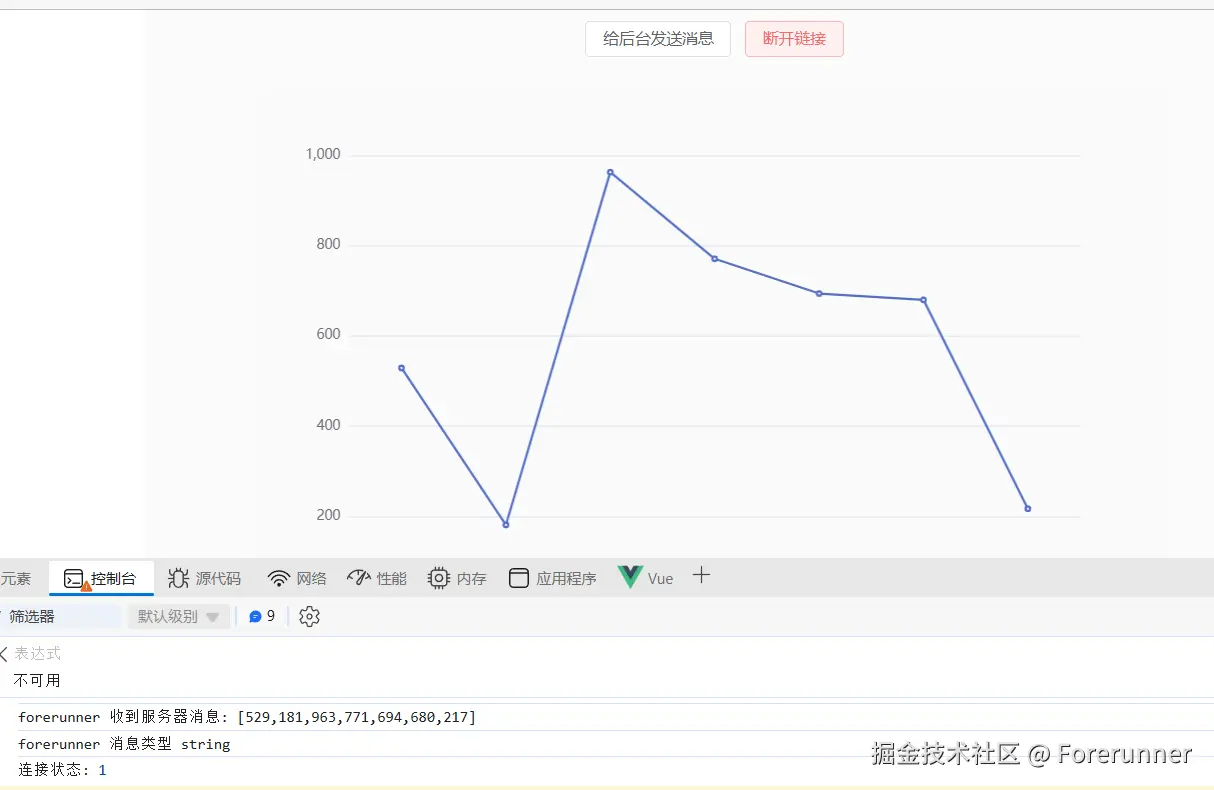This screenshot has width=1214, height=790.
Task: Open the 内存 memory tab
Action: (x=457, y=578)
